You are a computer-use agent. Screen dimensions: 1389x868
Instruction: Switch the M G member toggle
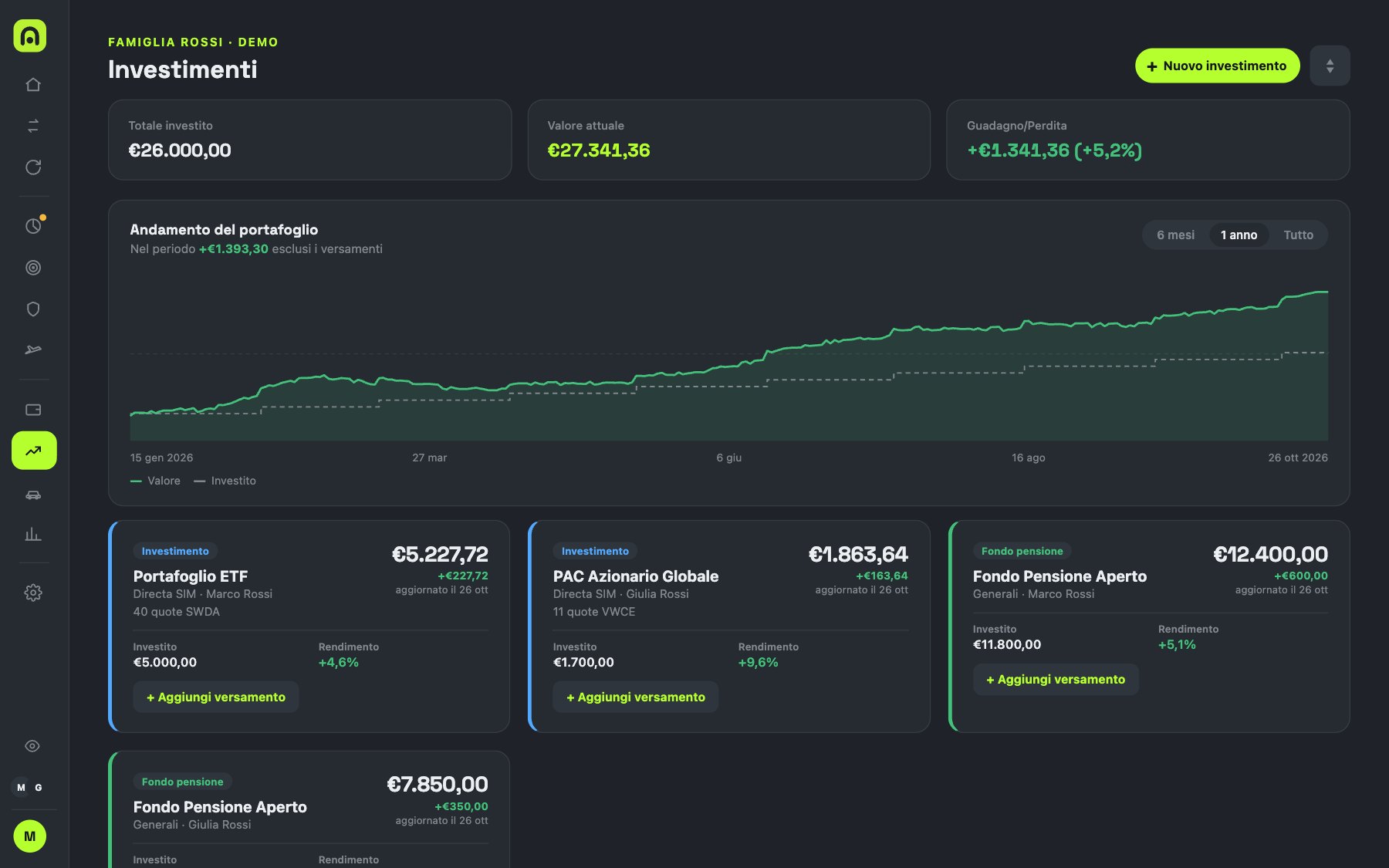[30, 788]
